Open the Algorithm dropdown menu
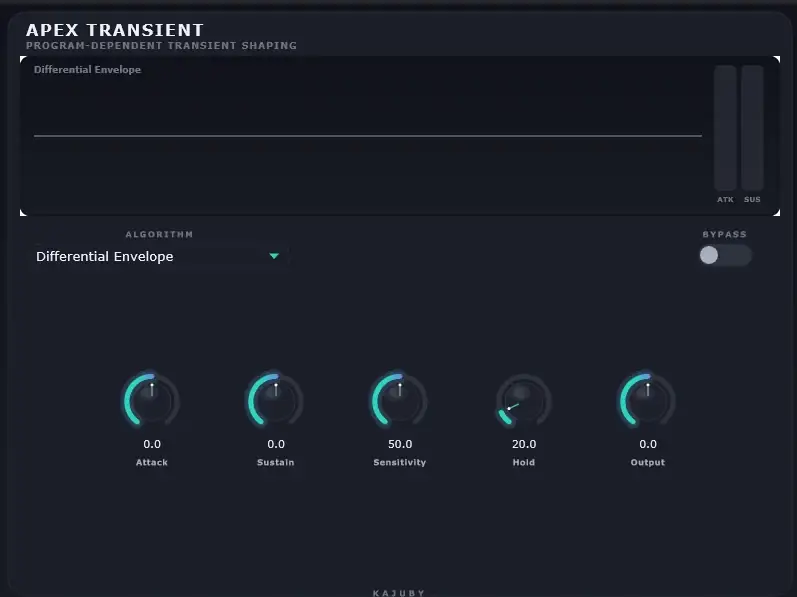This screenshot has width=797, height=597. pyautogui.click(x=161, y=256)
